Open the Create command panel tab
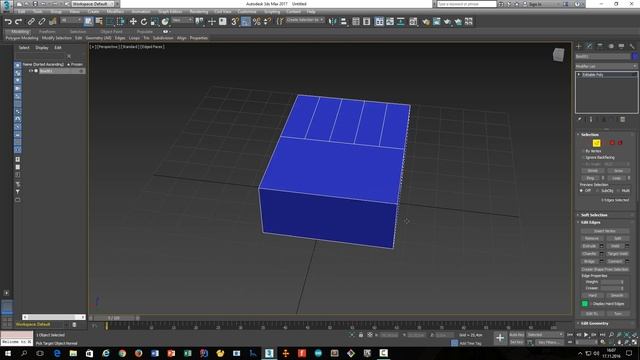 [579, 46]
